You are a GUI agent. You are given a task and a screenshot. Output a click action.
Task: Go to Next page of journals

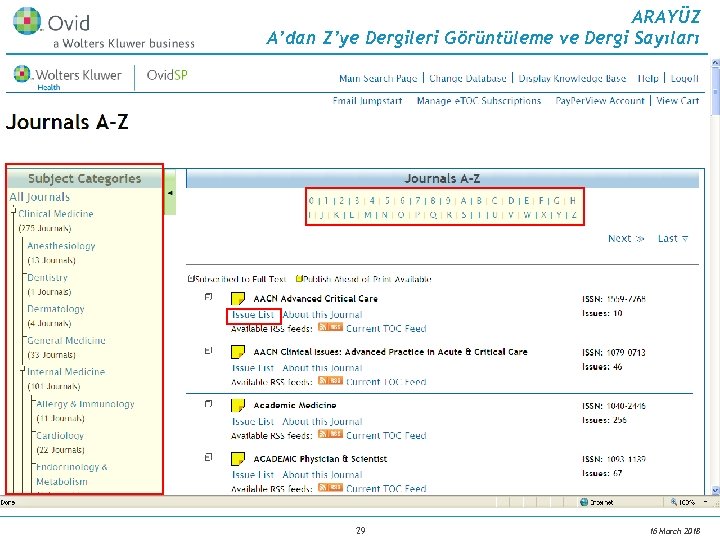click(626, 238)
